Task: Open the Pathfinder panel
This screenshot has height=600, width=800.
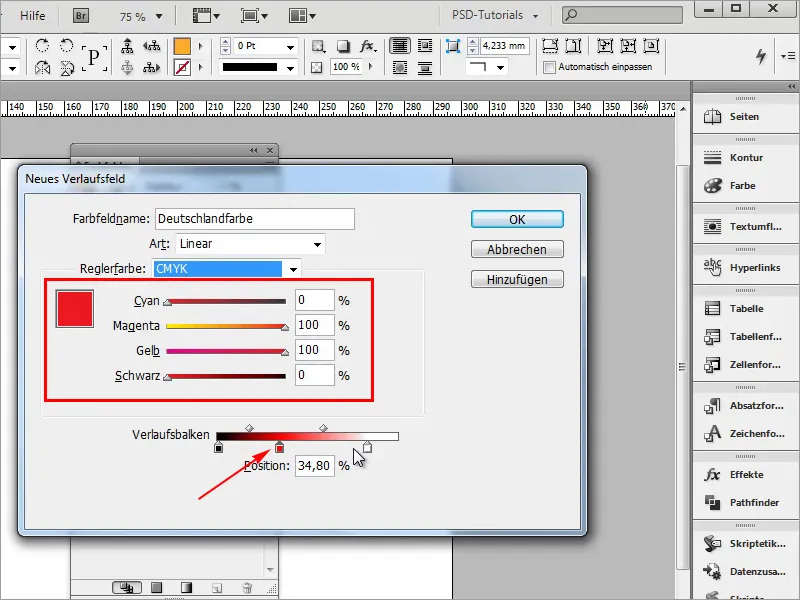Action: pyautogui.click(x=744, y=501)
